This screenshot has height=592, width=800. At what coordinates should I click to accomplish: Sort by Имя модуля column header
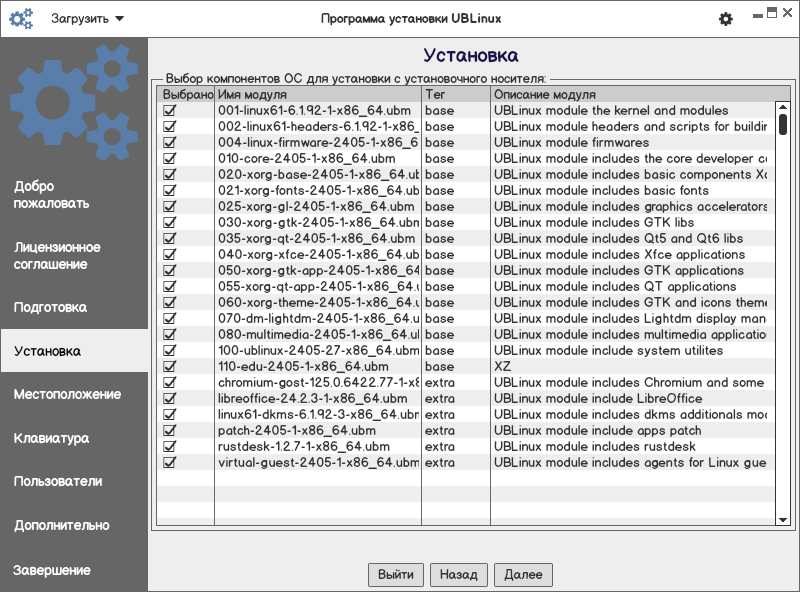click(x=318, y=94)
